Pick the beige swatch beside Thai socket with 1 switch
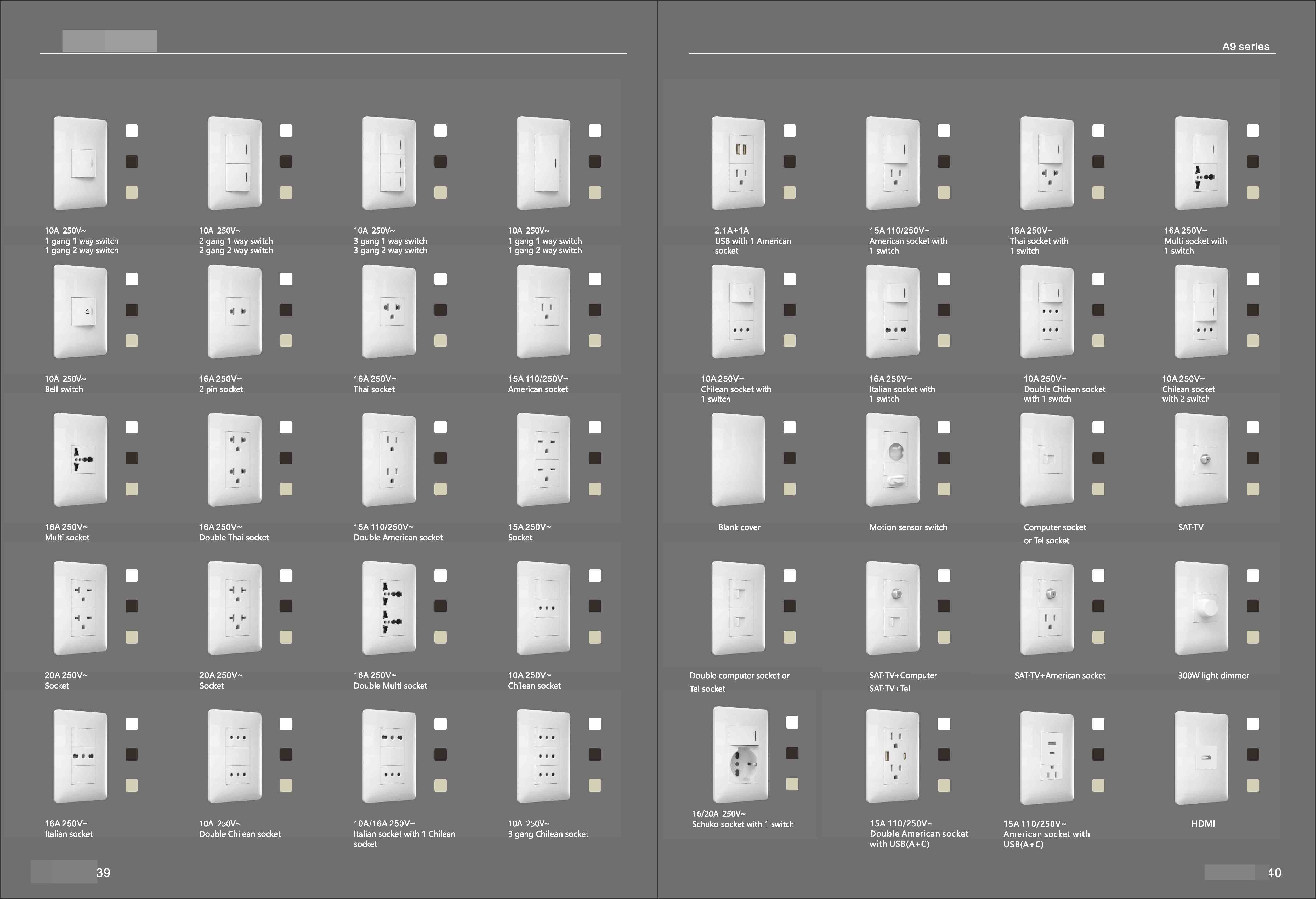This screenshot has height=899, width=1316. [x=1098, y=192]
